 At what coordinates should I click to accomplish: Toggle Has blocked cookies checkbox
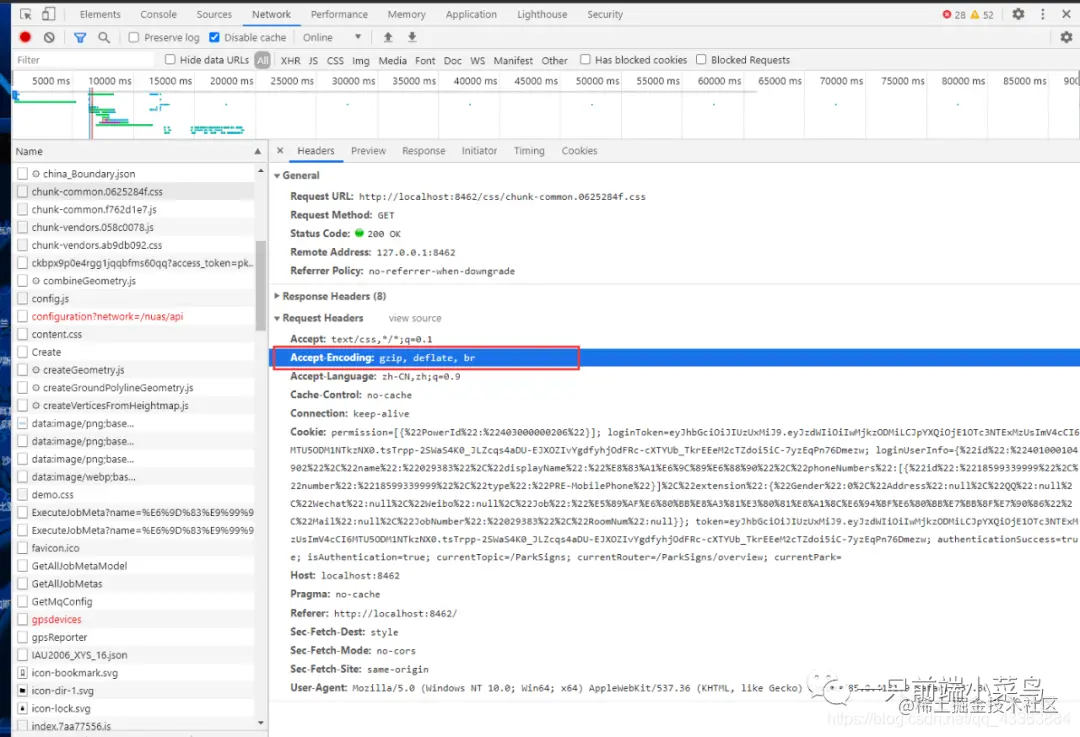tap(585, 59)
